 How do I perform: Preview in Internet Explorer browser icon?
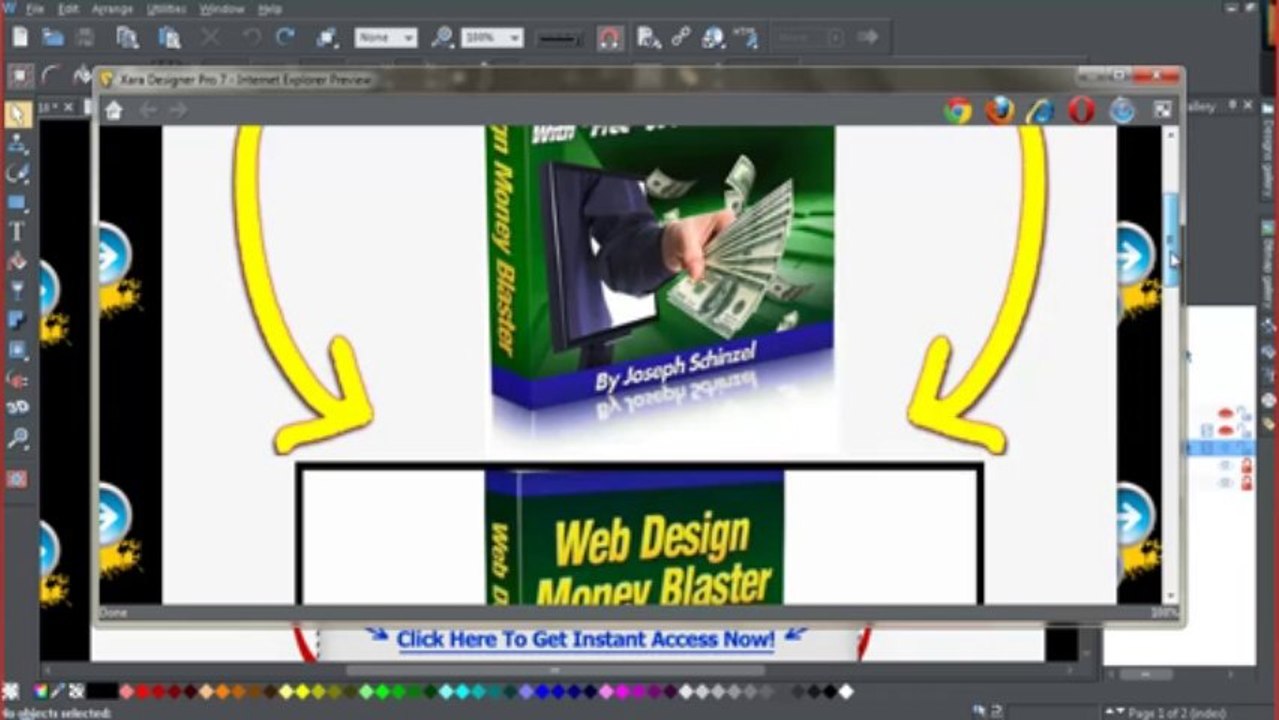click(1041, 111)
